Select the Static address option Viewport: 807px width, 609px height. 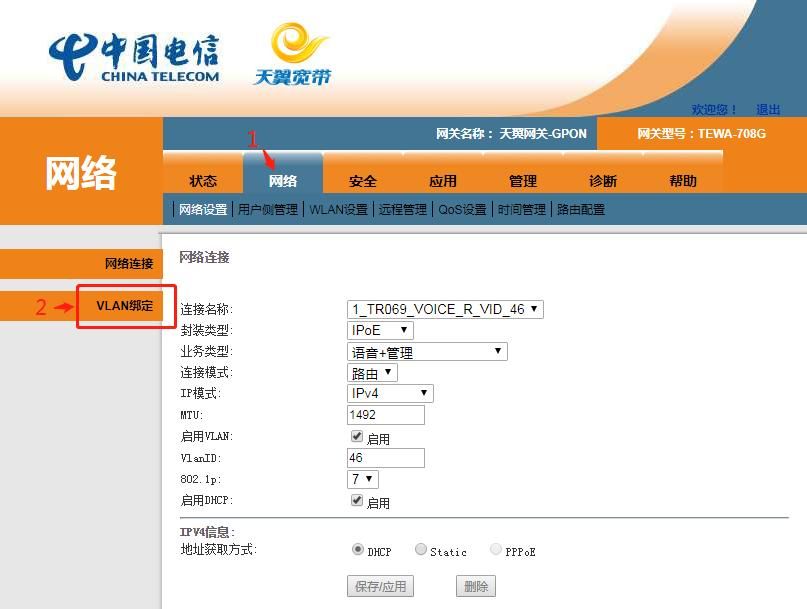pyautogui.click(x=421, y=548)
